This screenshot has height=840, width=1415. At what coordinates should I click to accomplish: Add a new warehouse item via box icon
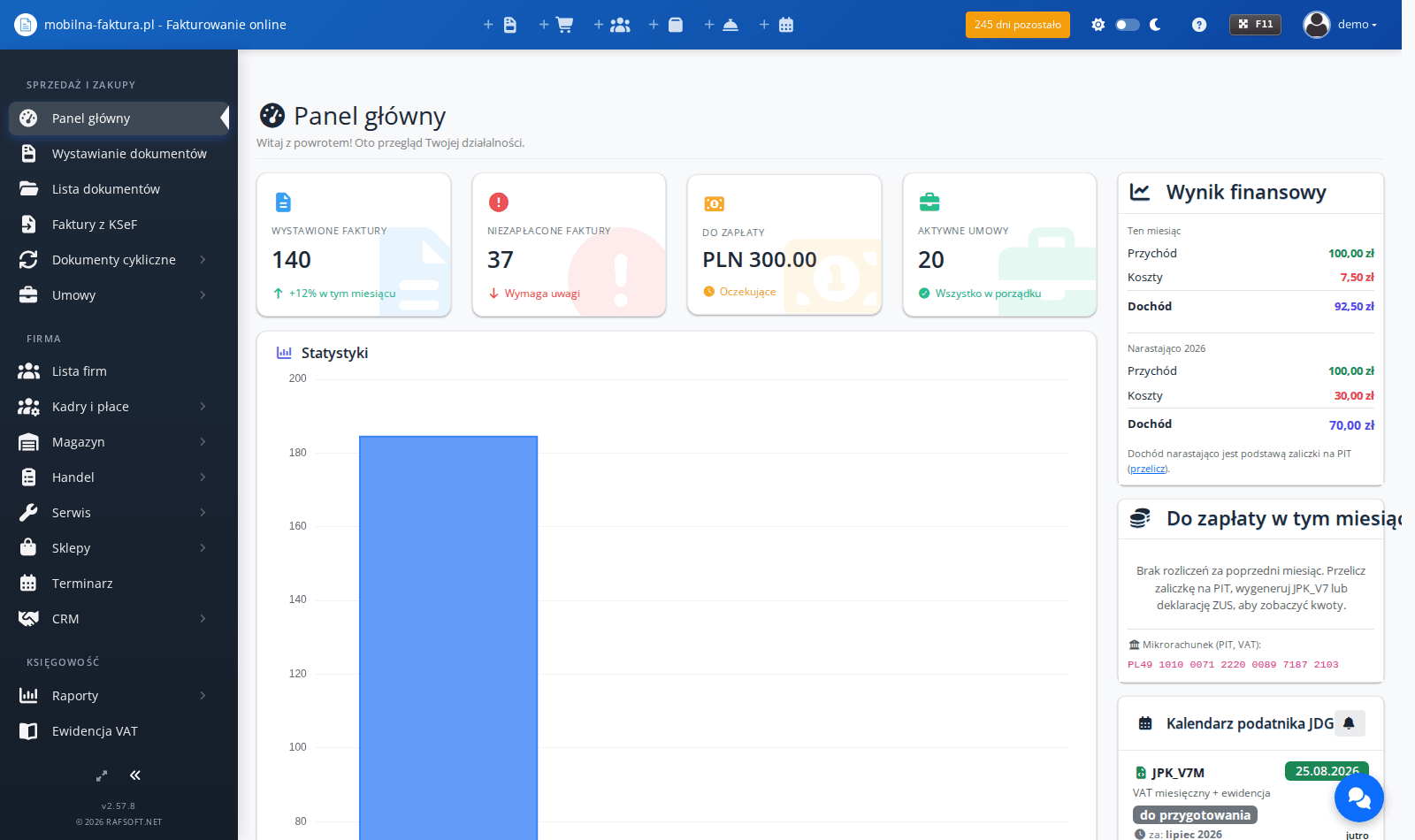[667, 25]
